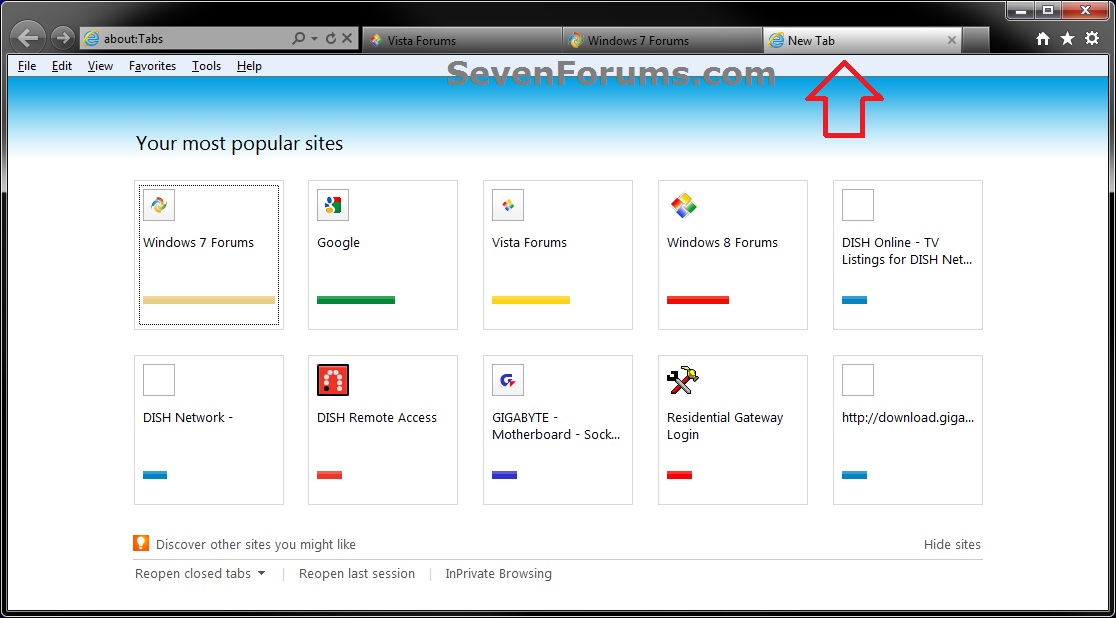
Task: Open Favorites star icon
Action: 1067,38
